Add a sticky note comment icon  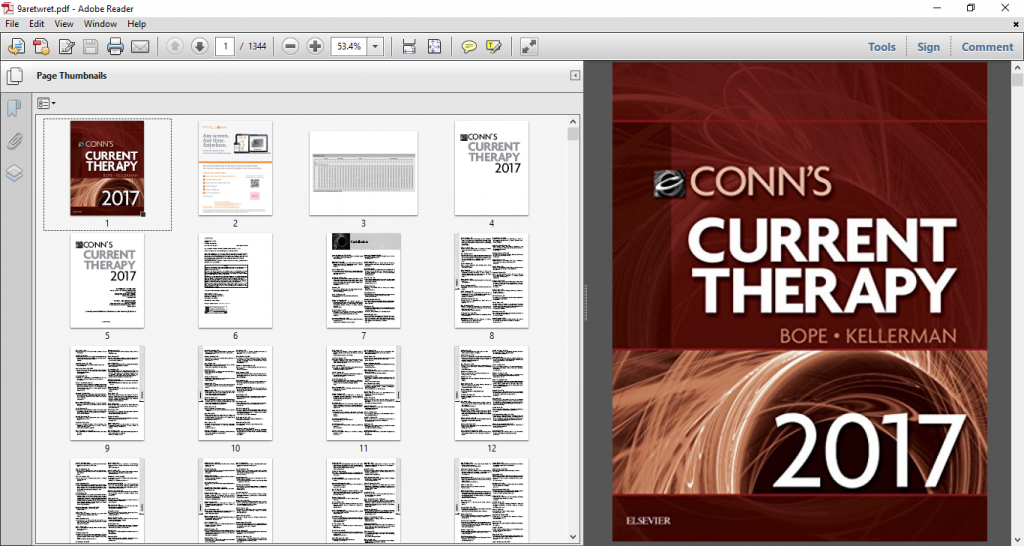point(469,46)
